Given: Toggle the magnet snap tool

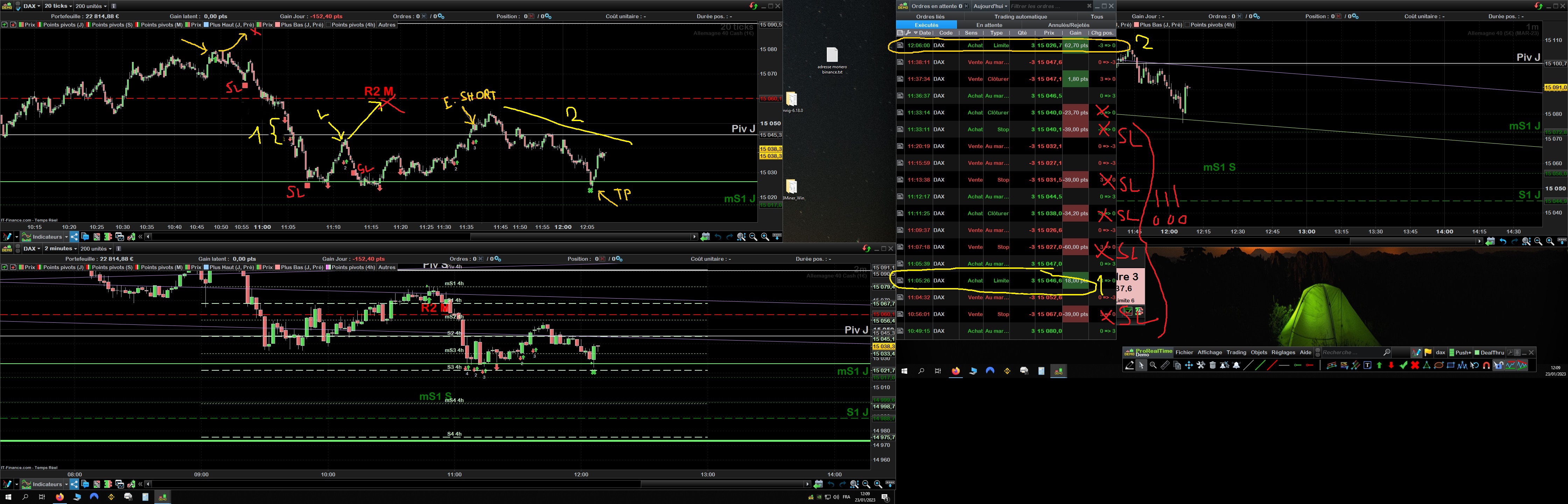Looking at the screenshot, I should tap(1486, 365).
